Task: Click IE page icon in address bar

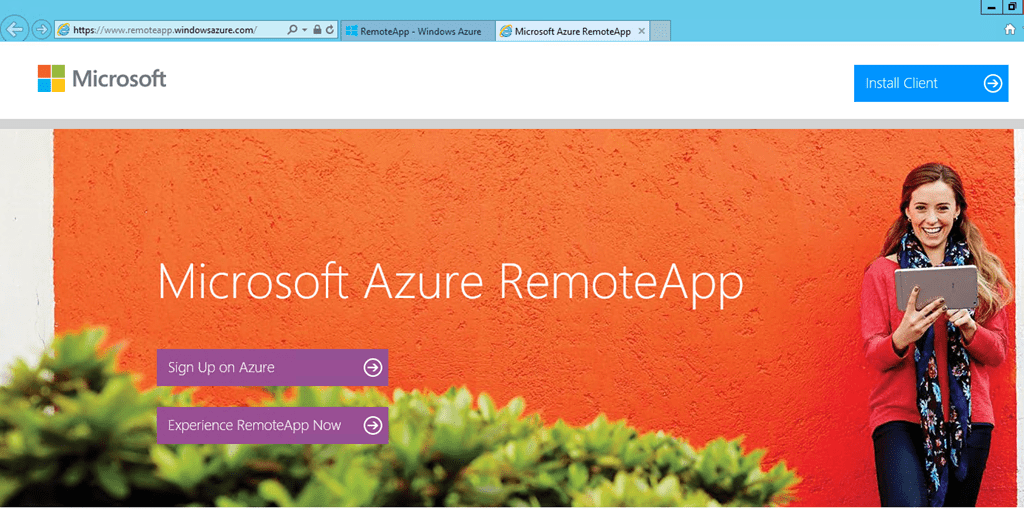Action: 63,29
